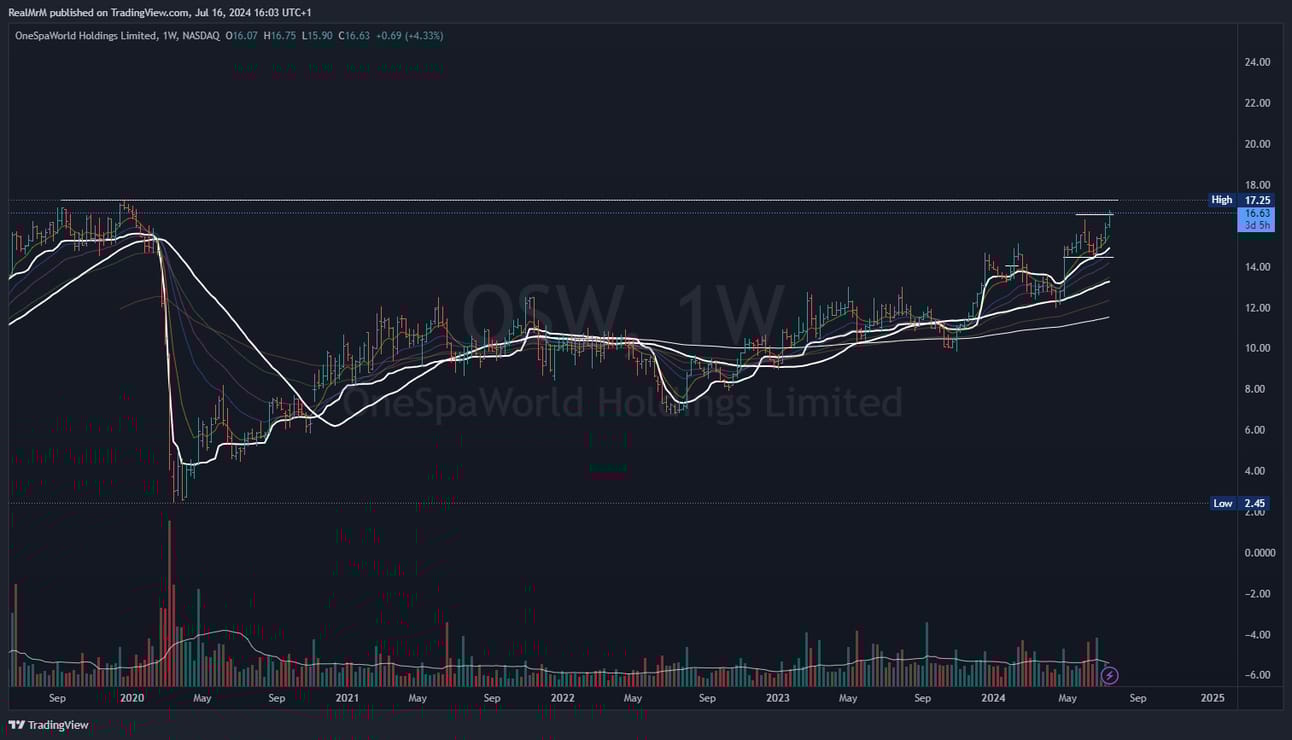Click the 10.00 price axis label
Screen dimensions: 1292x740
pyautogui.click(x=1256, y=349)
